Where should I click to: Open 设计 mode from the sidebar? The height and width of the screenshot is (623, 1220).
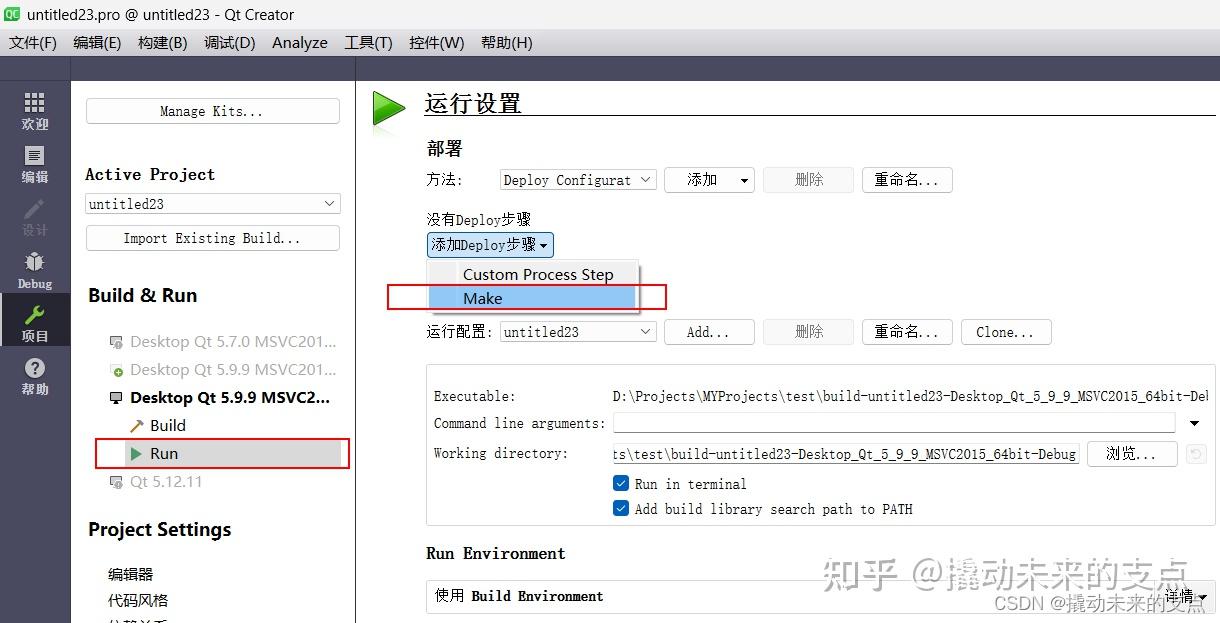point(34,218)
